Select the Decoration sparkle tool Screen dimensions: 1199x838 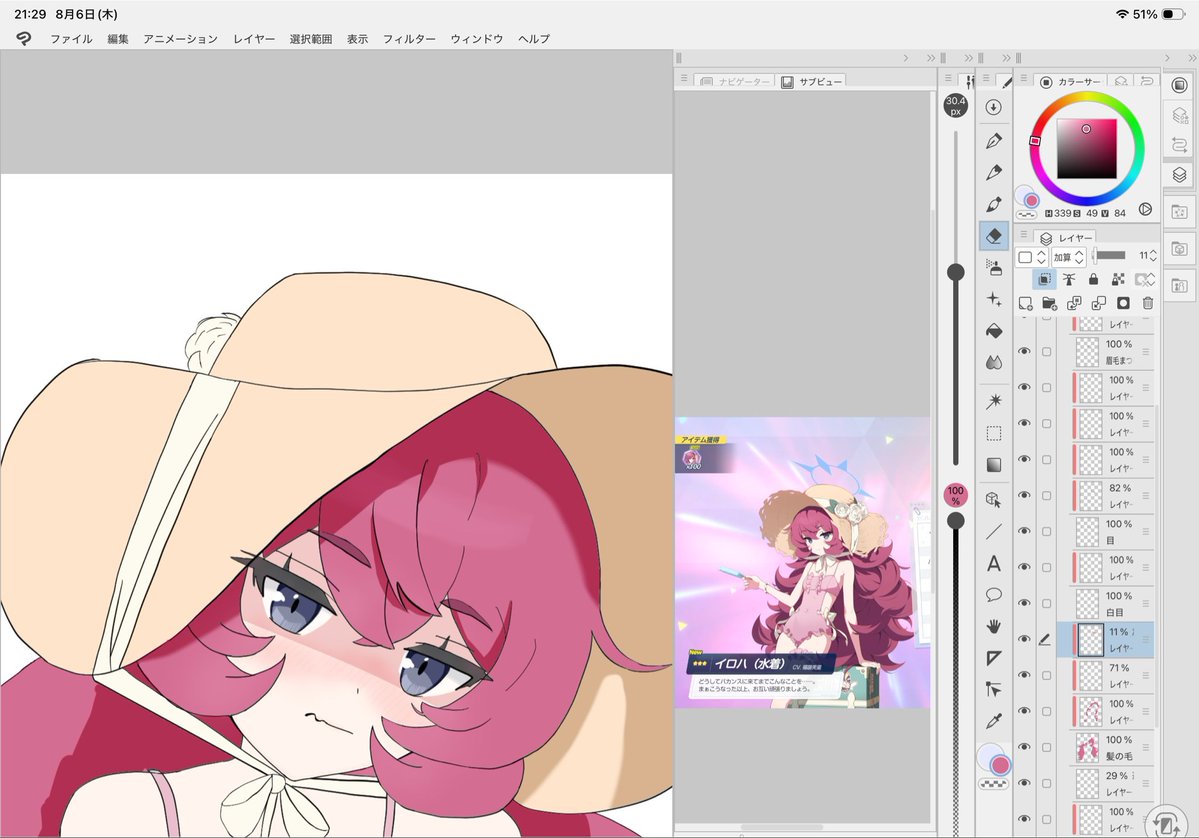993,299
